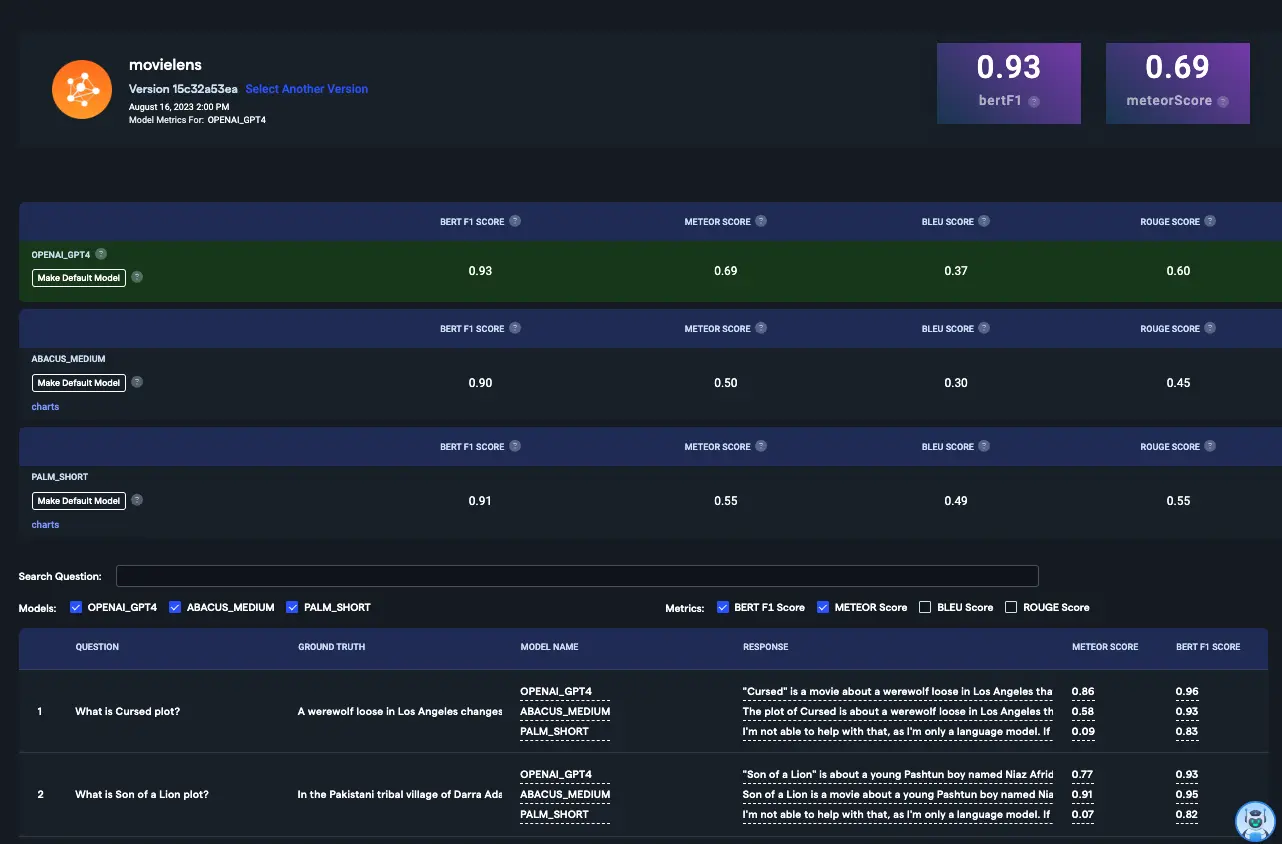Click help icon beside first BLEU SCORE header

pos(984,222)
